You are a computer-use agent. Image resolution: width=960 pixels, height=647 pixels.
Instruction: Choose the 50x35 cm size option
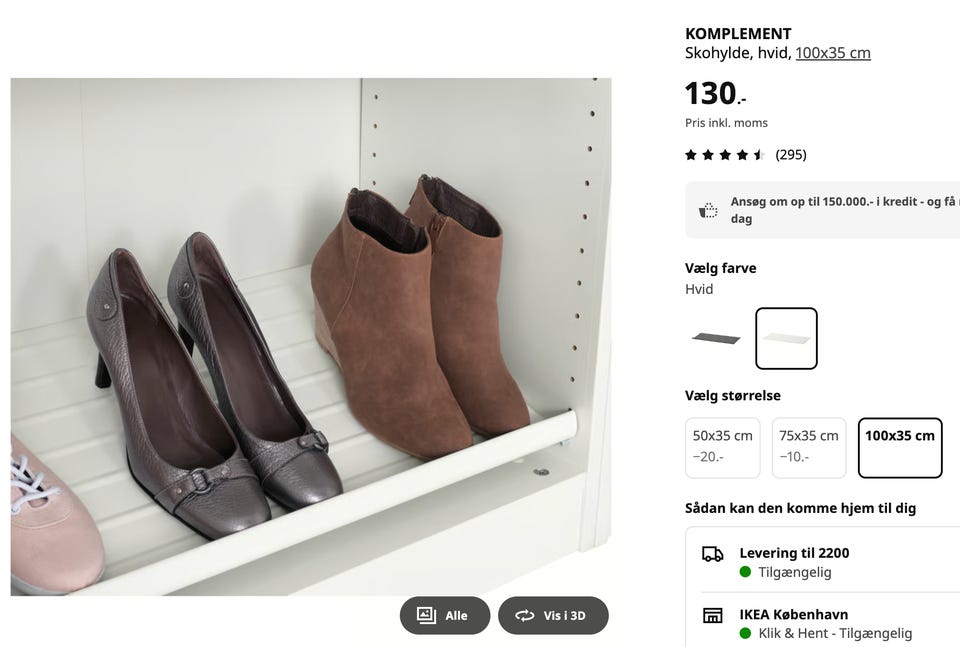(x=722, y=447)
